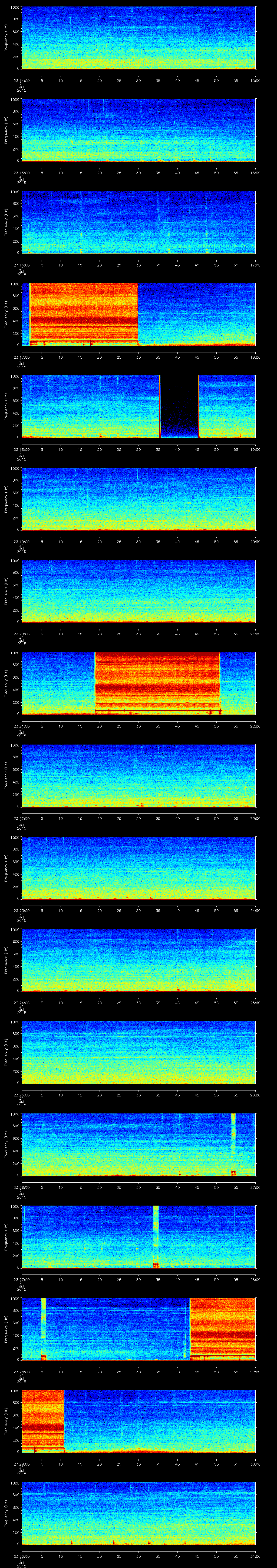Click the red burst at the end of the 23:28:00 spectrogram
Viewport: 277px width, 1568px height.
click(223, 1328)
